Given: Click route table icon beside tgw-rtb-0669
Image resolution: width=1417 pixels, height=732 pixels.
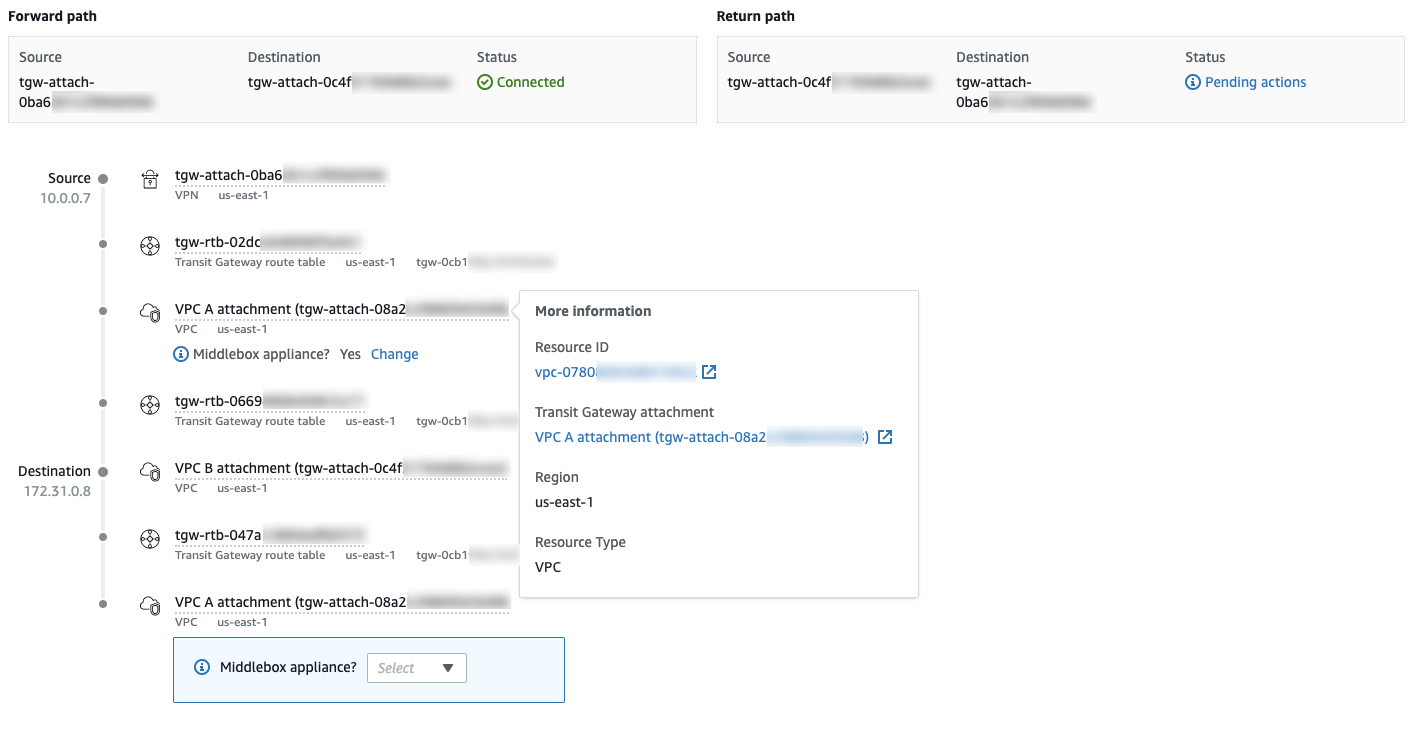Looking at the screenshot, I should (149, 404).
